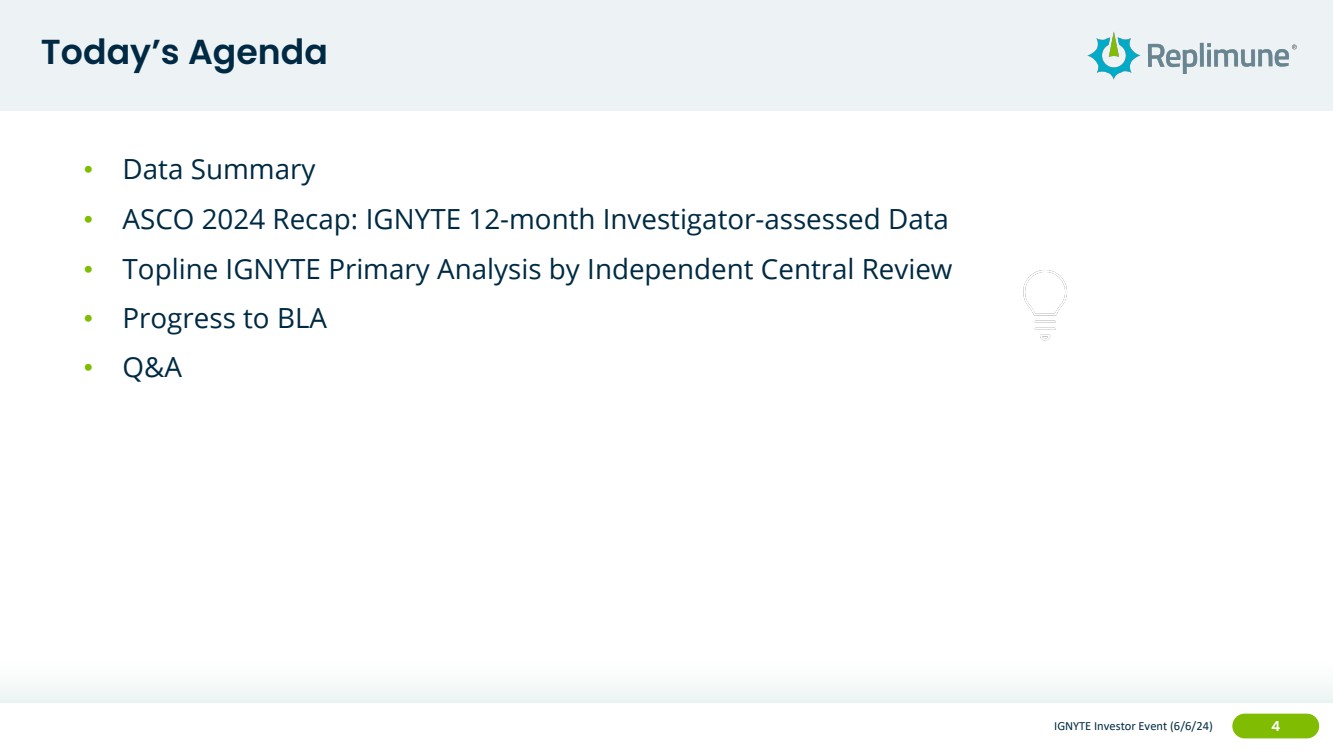The width and height of the screenshot is (1333, 749).
Task: Select the green bullet beside ASCO 2024 Recap
Action: (x=88, y=219)
